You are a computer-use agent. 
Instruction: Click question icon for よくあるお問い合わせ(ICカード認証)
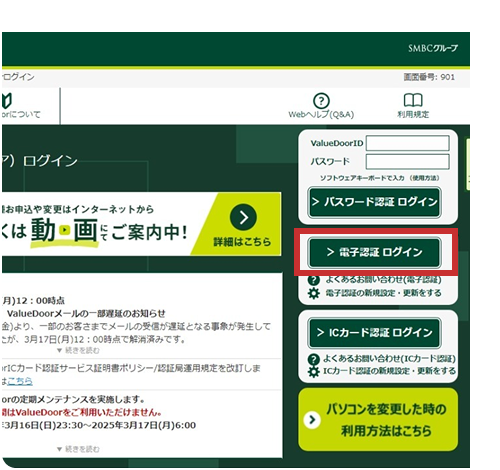[314, 359]
